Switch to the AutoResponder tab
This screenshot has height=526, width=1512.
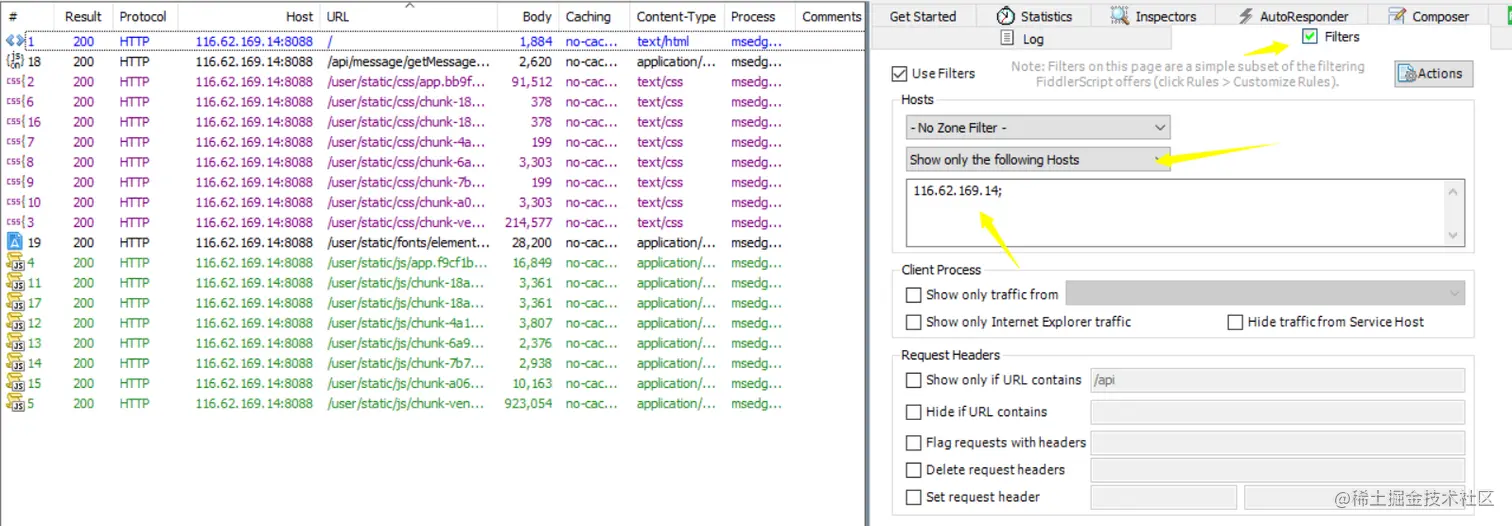tap(1294, 16)
